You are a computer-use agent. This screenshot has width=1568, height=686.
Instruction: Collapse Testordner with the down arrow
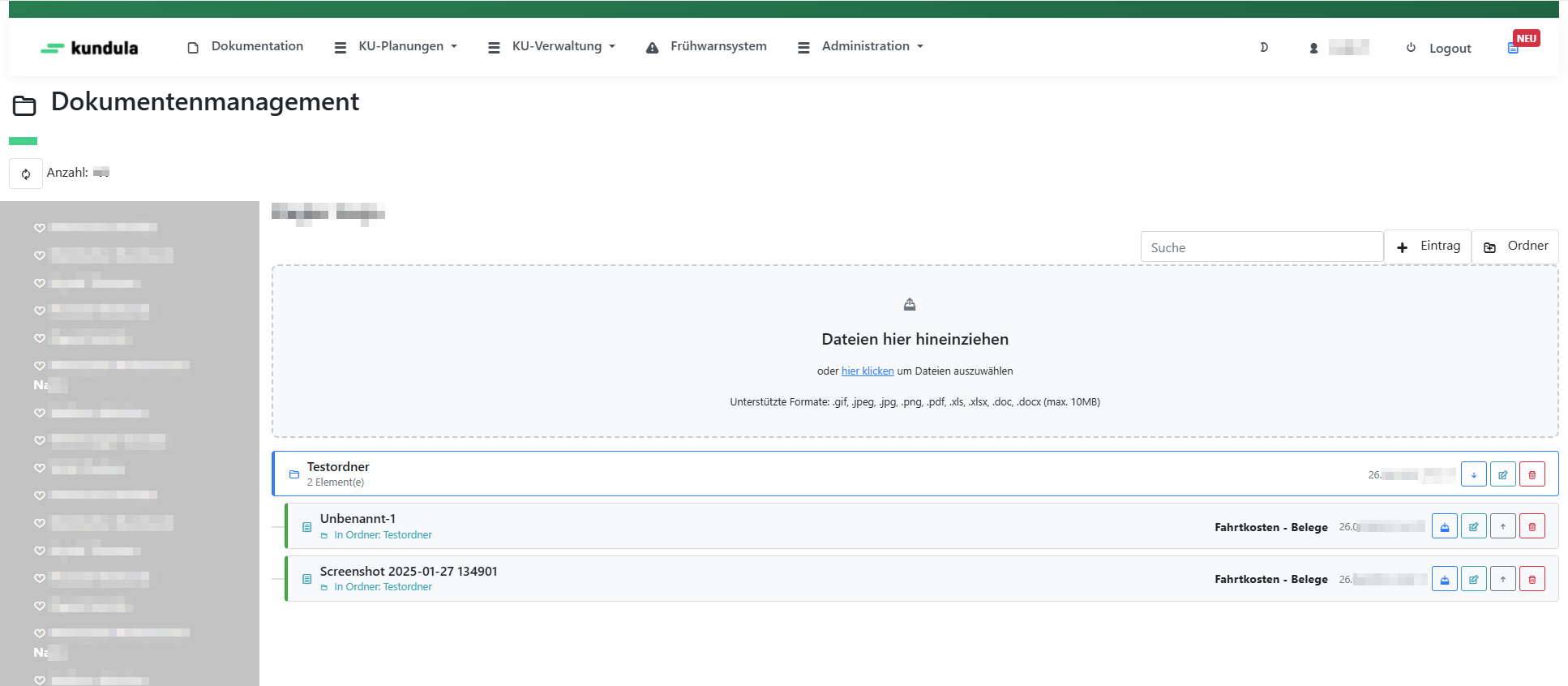point(1473,475)
